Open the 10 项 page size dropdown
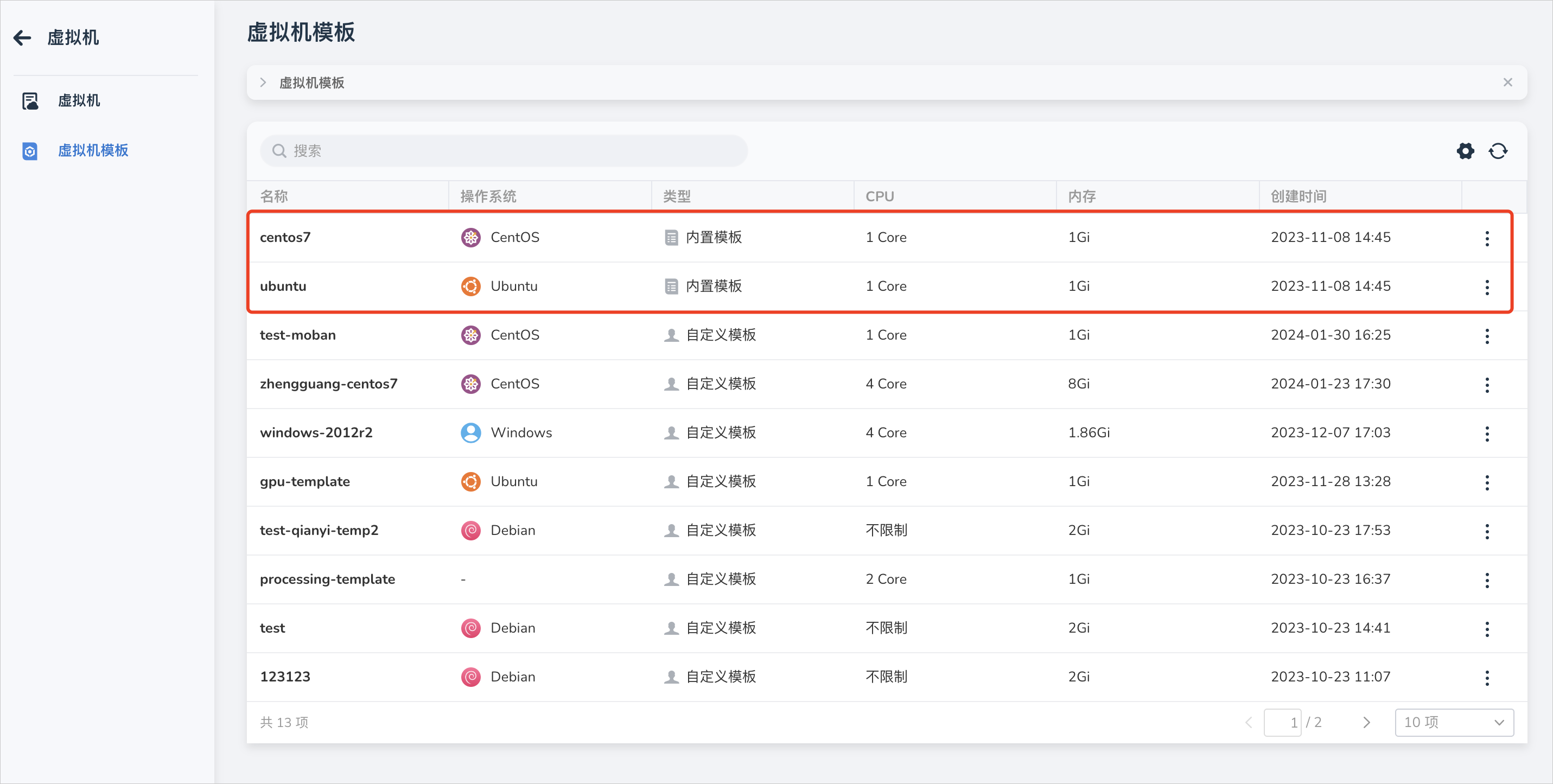Viewport: 1553px width, 784px height. pos(1454,723)
